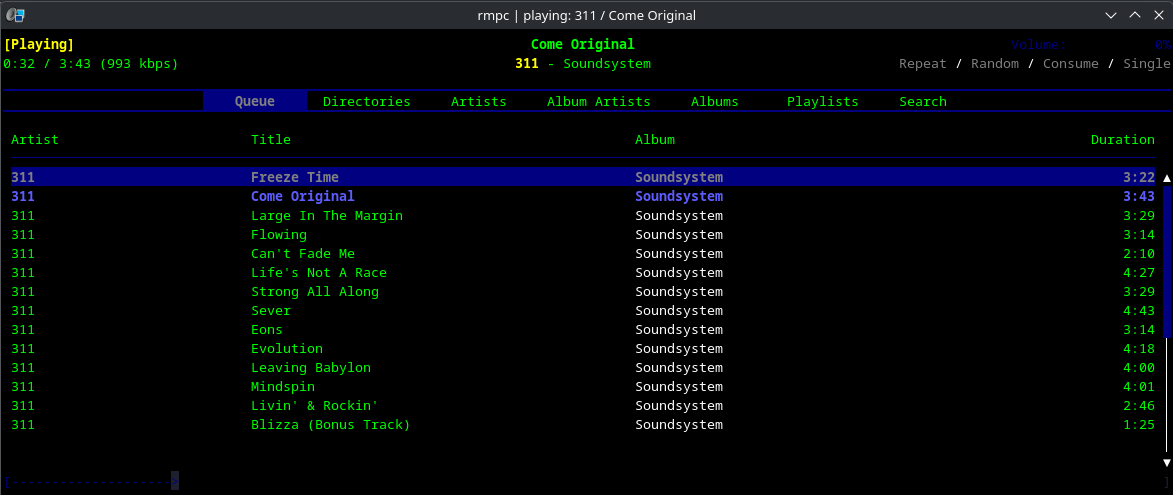Viewport: 1173px width, 495px height.
Task: Open the Albums tab
Action: (714, 102)
